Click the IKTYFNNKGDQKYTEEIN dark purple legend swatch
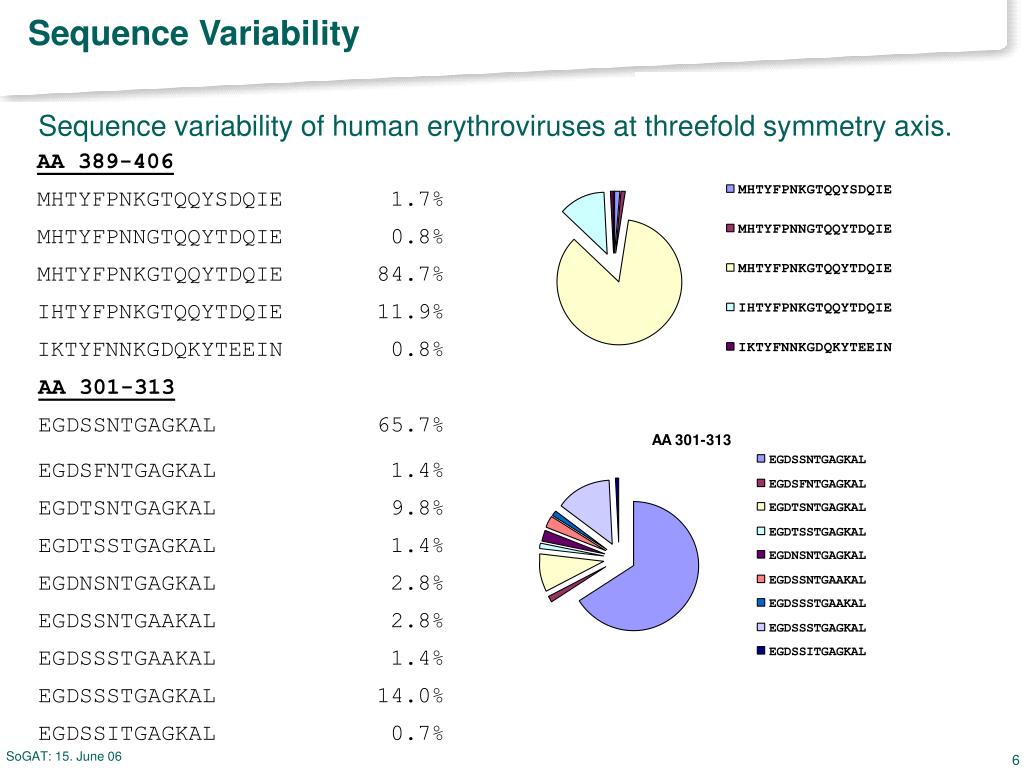This screenshot has height=768, width=1024. click(x=731, y=347)
